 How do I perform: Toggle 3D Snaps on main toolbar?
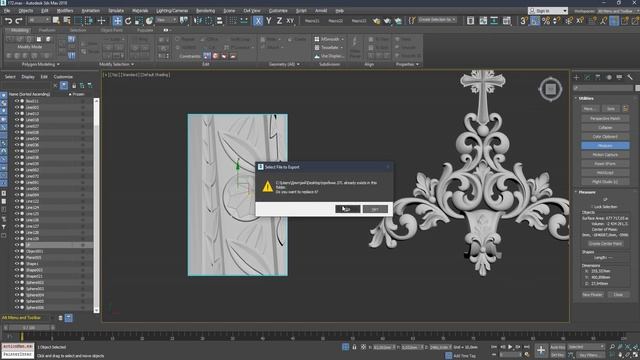[x=524, y=20]
